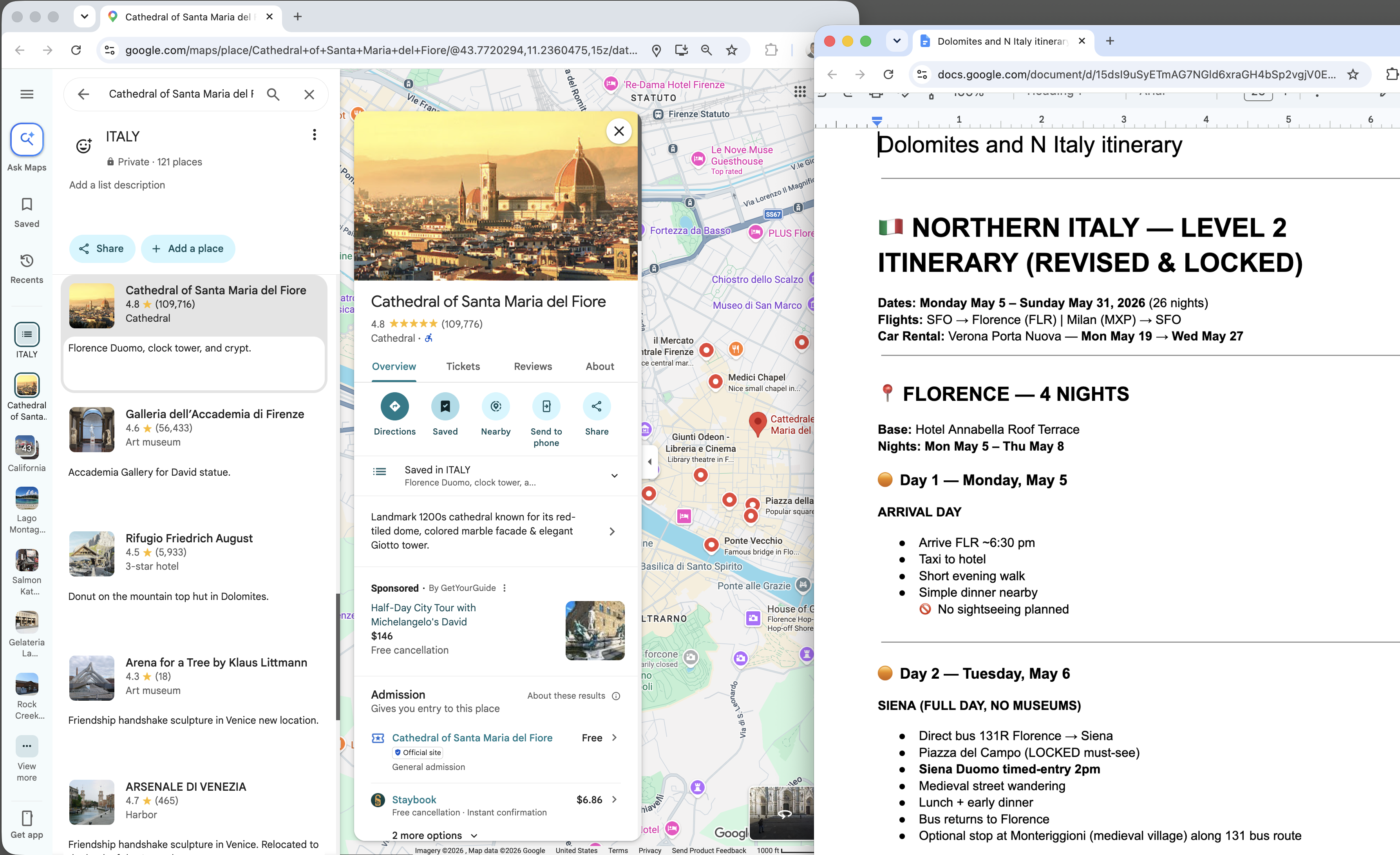This screenshot has height=855, width=1400.
Task: Open the Saved sidebar item
Action: [x=27, y=213]
